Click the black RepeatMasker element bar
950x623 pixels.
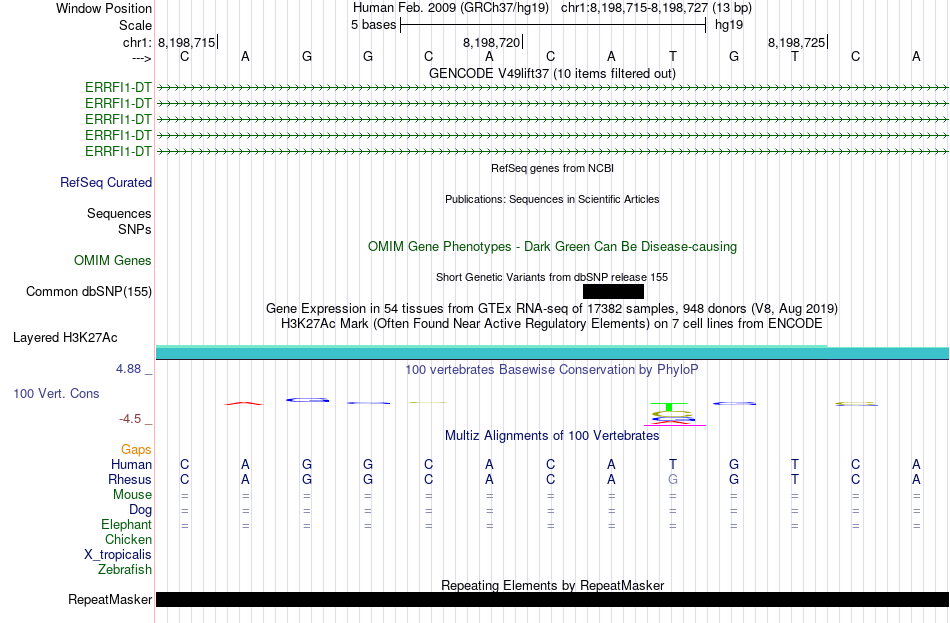point(552,599)
